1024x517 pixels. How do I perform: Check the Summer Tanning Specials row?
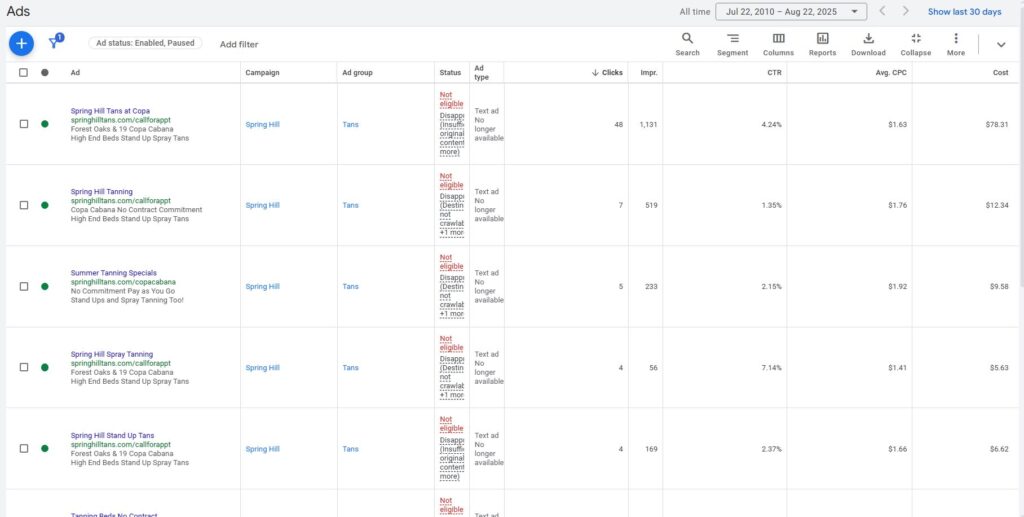pos(24,286)
